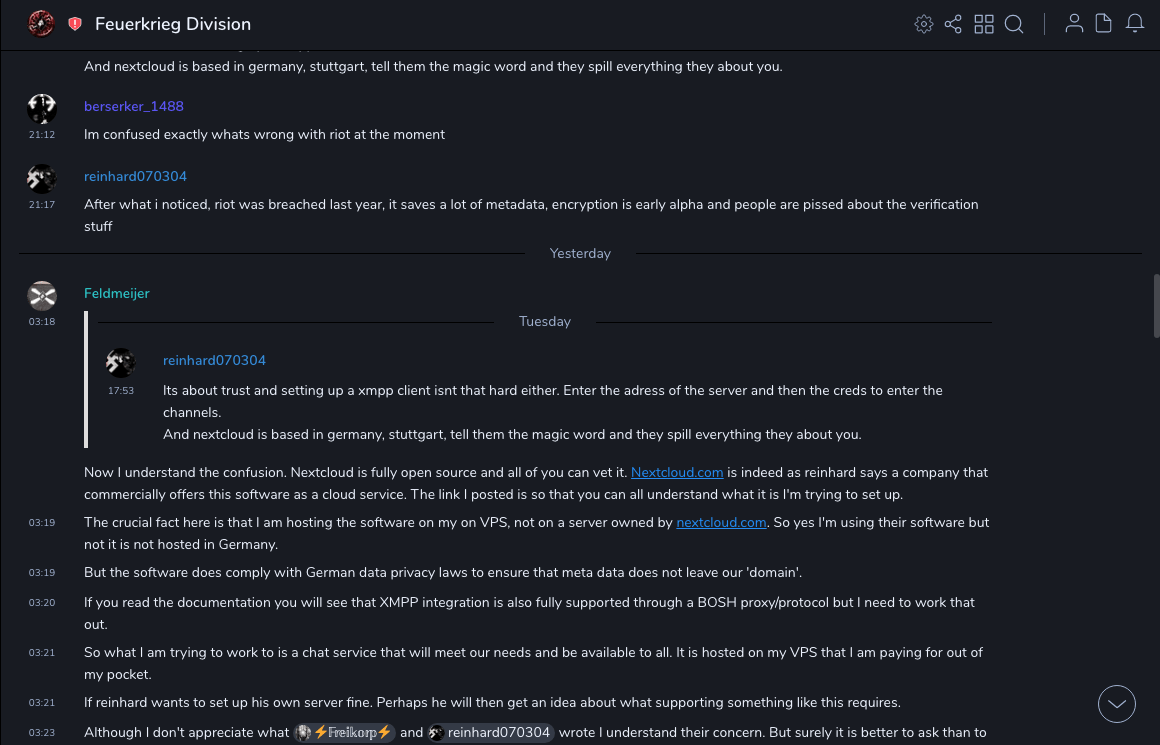1160x745 pixels.
Task: Search messages with the magnifier icon
Action: (x=1014, y=24)
